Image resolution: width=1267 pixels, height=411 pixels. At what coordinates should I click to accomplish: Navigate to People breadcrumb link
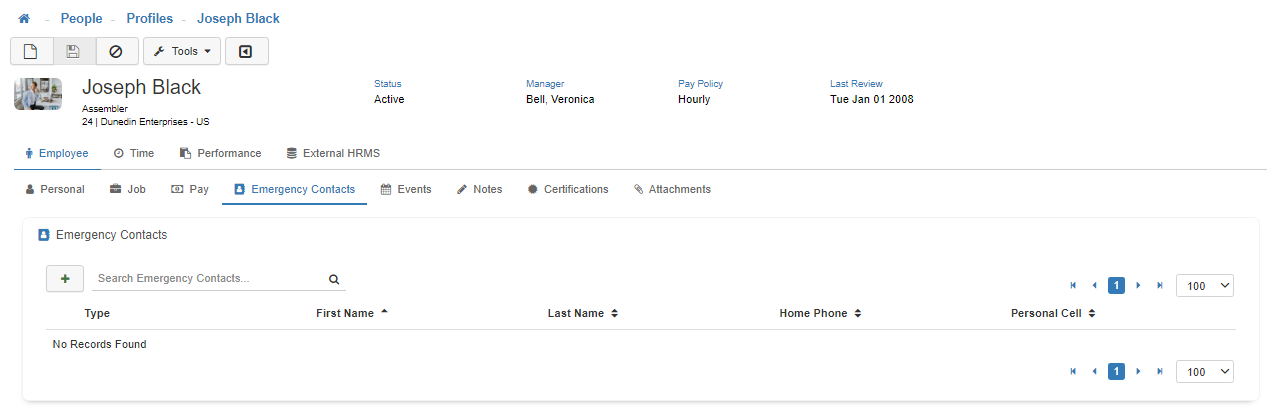pos(81,19)
